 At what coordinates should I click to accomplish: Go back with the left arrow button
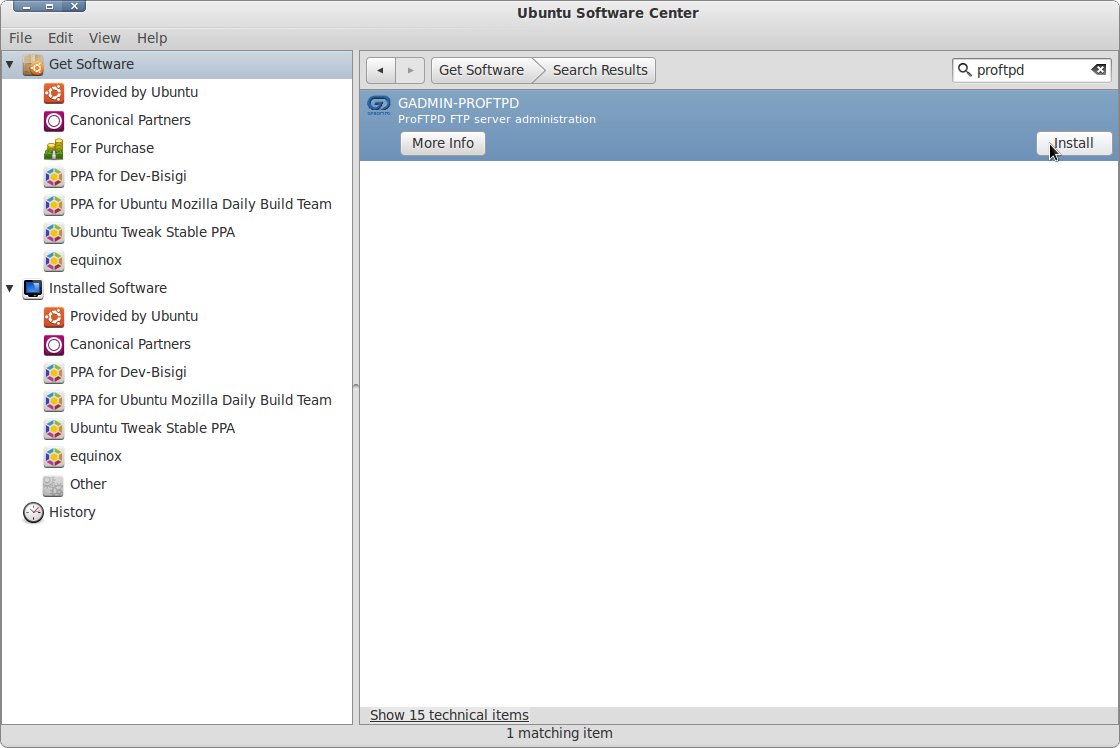point(381,70)
